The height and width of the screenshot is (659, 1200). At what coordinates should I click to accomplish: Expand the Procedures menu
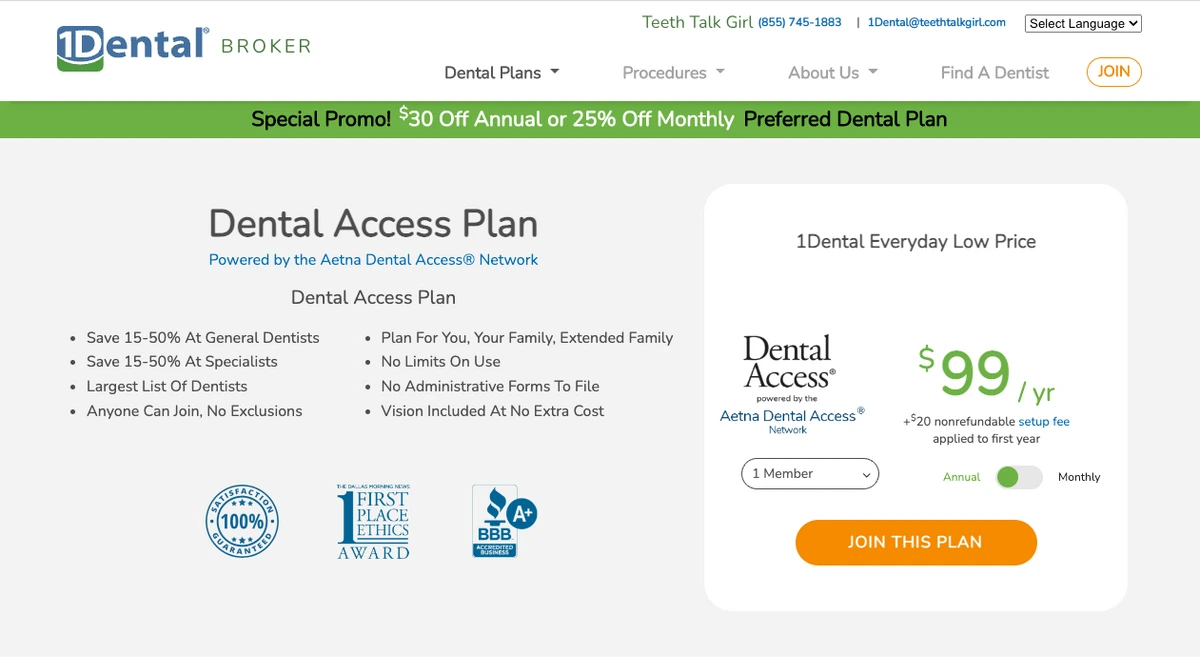click(674, 73)
